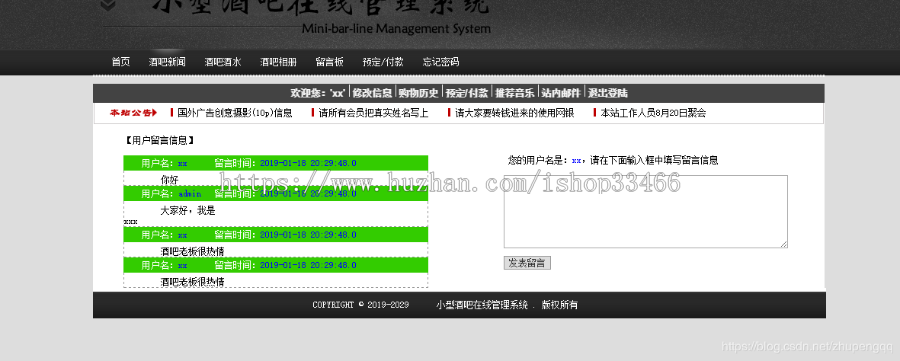900x361 pixels.
Task: Open 站内邮件 link
Action: coord(561,93)
